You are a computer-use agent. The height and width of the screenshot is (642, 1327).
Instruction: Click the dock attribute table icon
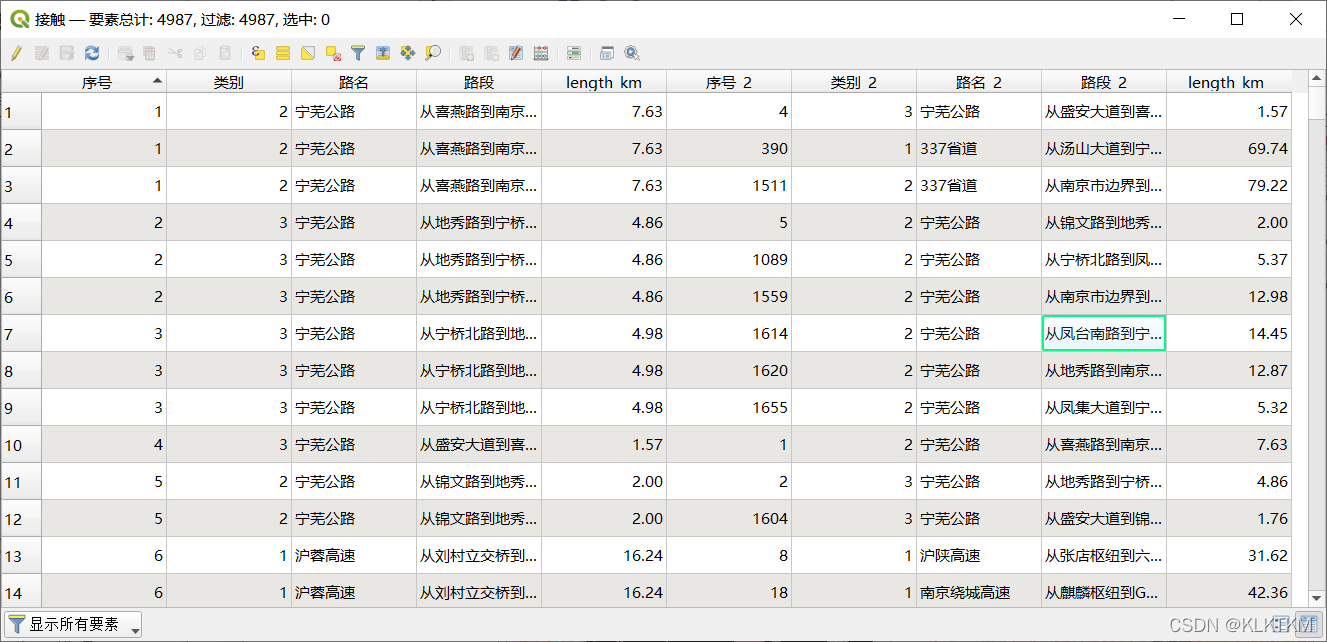click(607, 53)
